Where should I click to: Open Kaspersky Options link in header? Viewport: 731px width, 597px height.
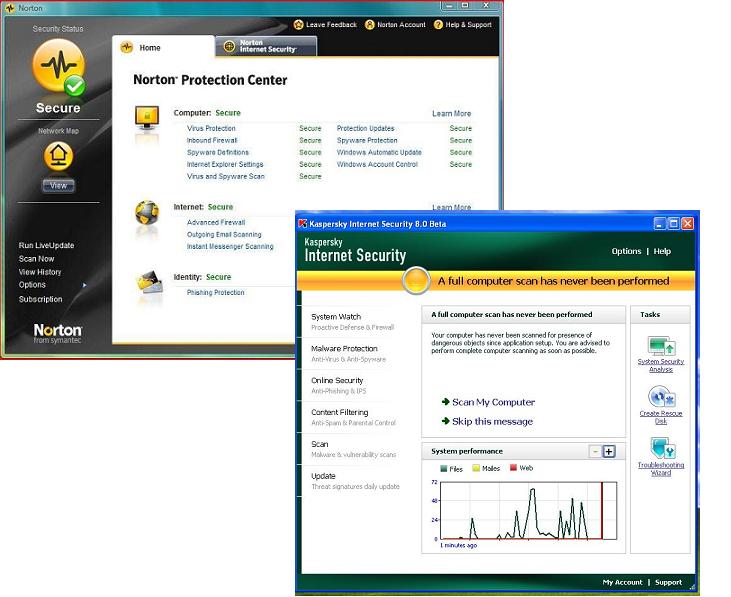pyautogui.click(x=626, y=251)
